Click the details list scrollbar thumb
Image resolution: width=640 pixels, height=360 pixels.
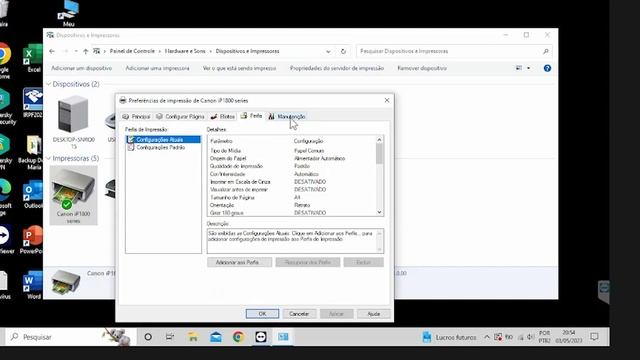coord(379,154)
